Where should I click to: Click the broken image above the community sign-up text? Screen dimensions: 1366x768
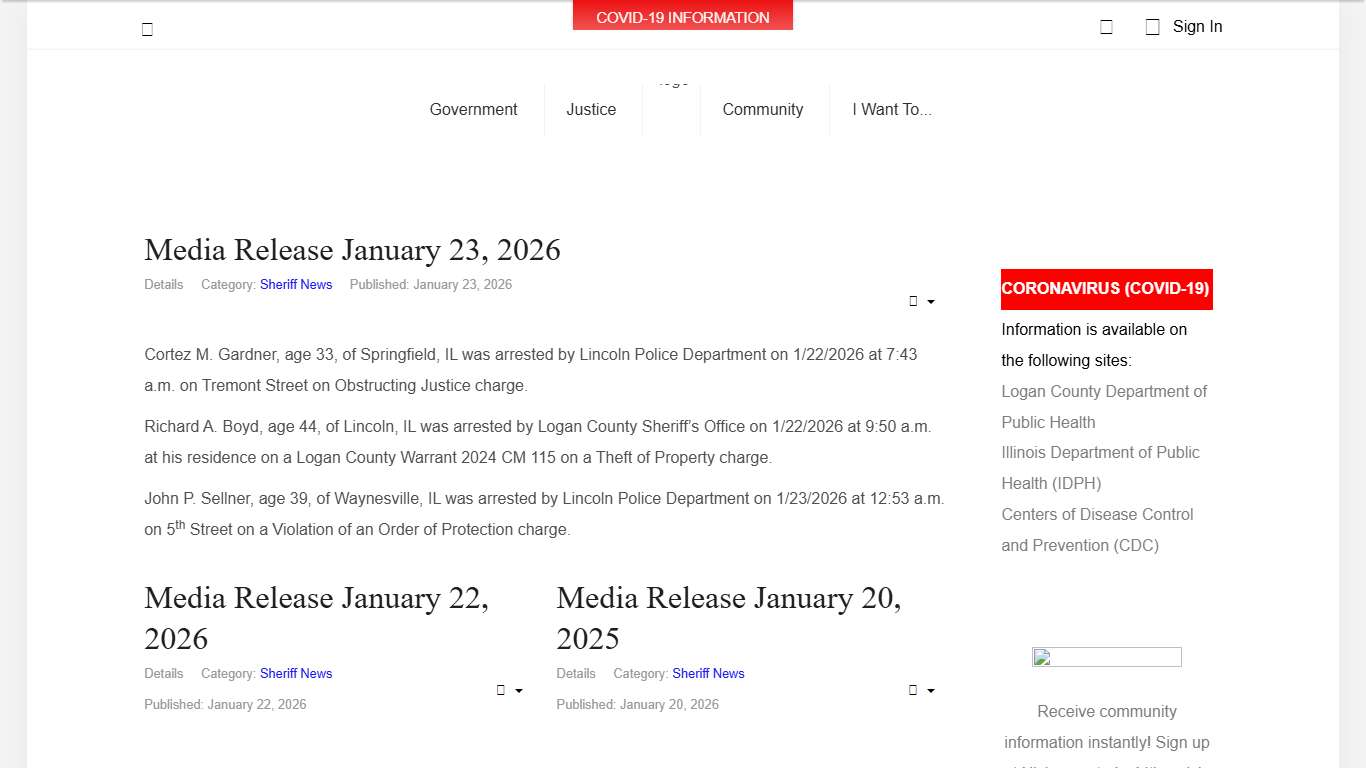pos(1106,657)
